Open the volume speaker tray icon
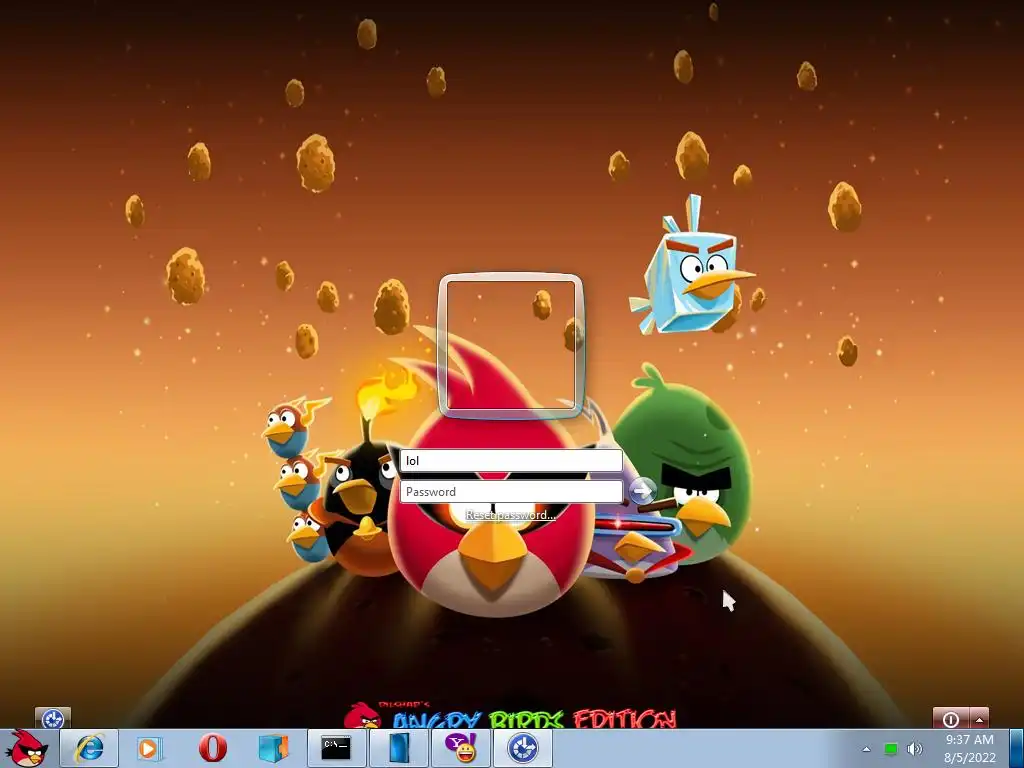 (x=915, y=748)
